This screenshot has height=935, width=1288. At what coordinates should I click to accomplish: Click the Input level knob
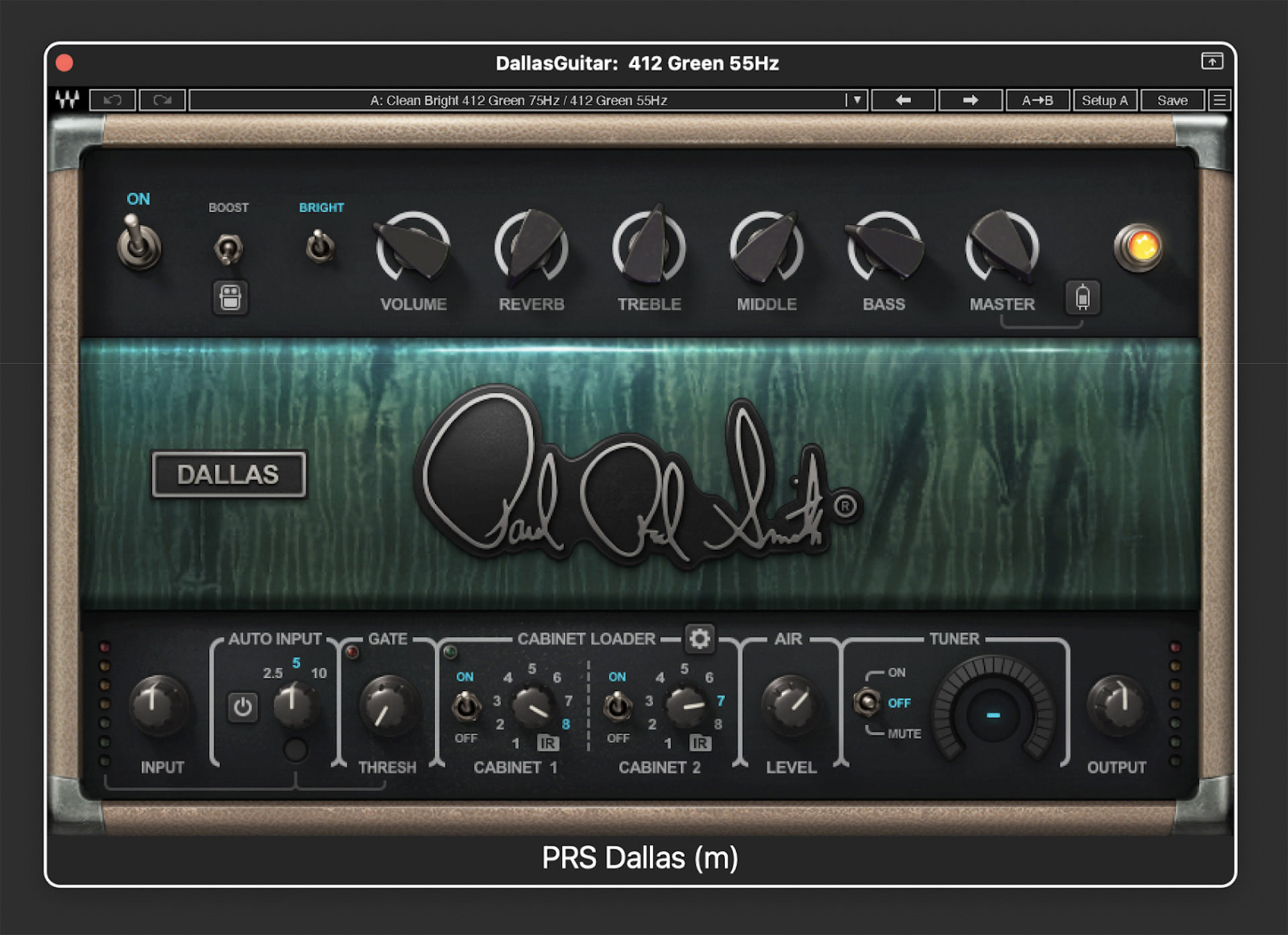tap(158, 706)
